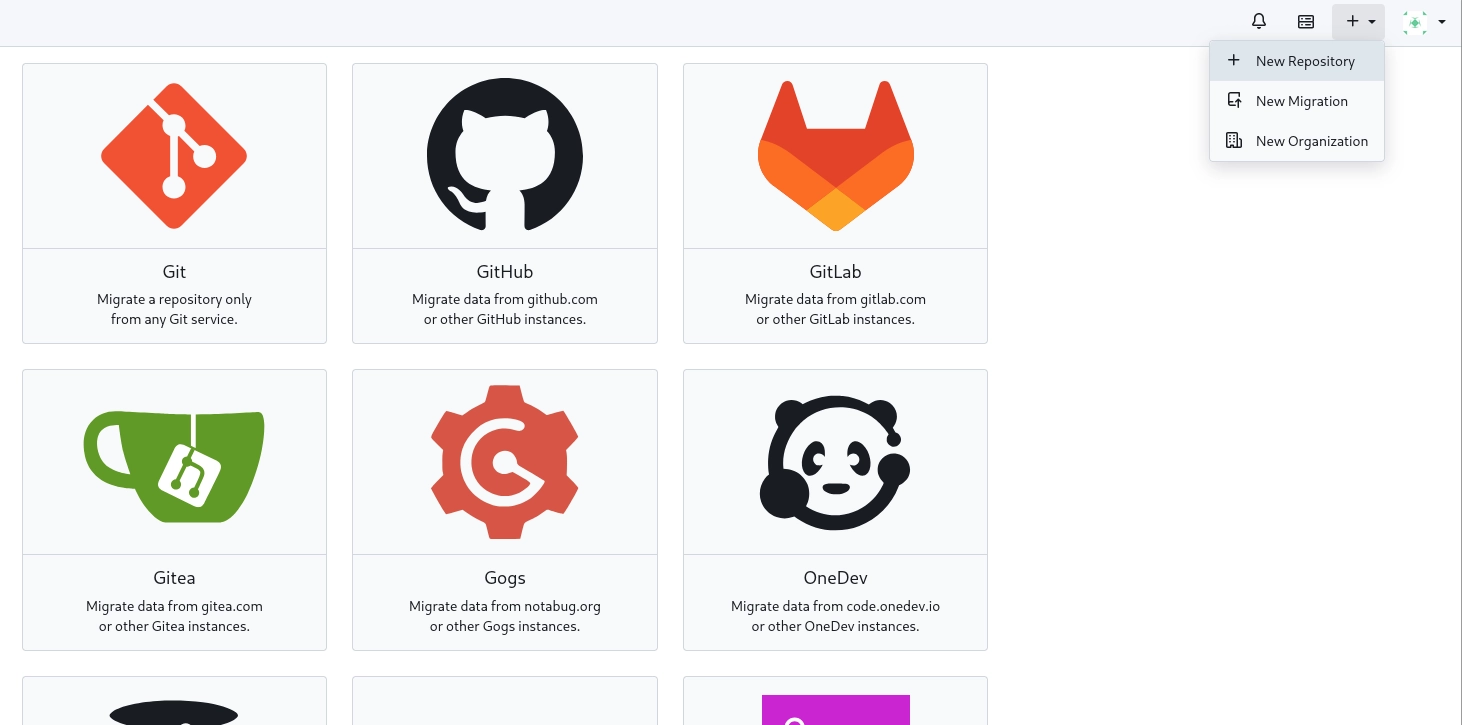This screenshot has width=1462, height=725.
Task: Select the OneDev panda logo
Action: click(x=835, y=463)
